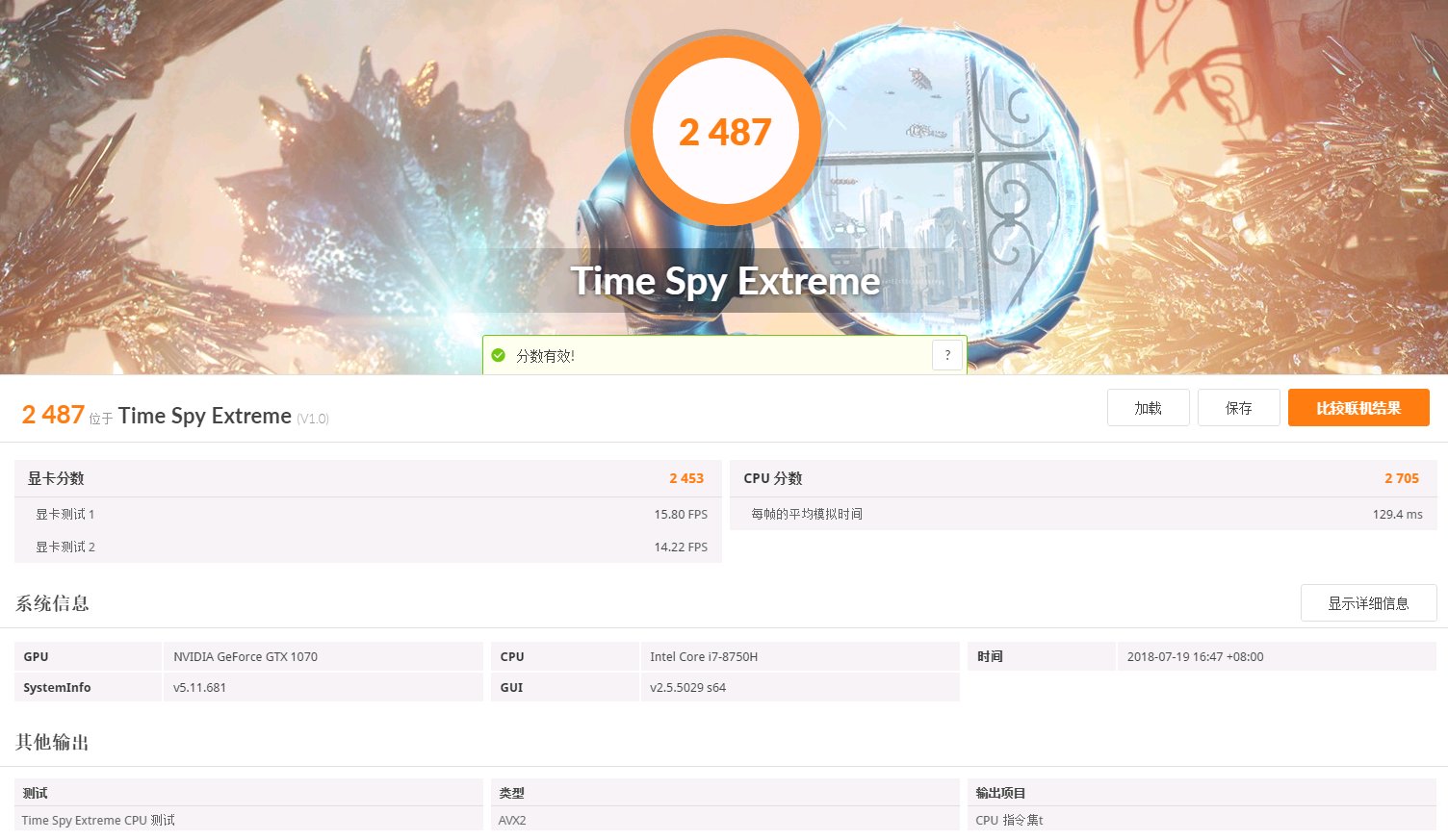
Task: Select the CPU 指令集t cell
Action: pos(1009,821)
